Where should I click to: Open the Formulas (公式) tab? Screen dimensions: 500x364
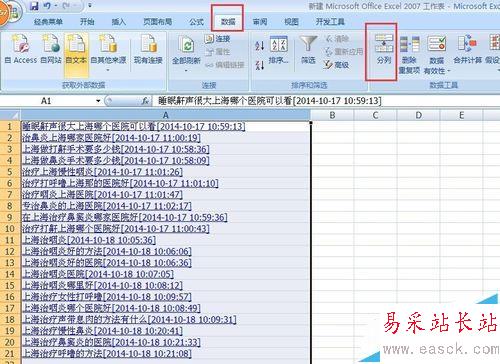196,22
